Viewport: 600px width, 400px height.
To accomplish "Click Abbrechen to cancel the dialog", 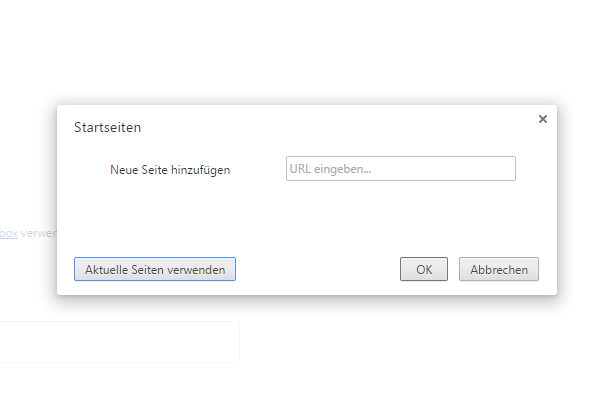I will (x=499, y=269).
